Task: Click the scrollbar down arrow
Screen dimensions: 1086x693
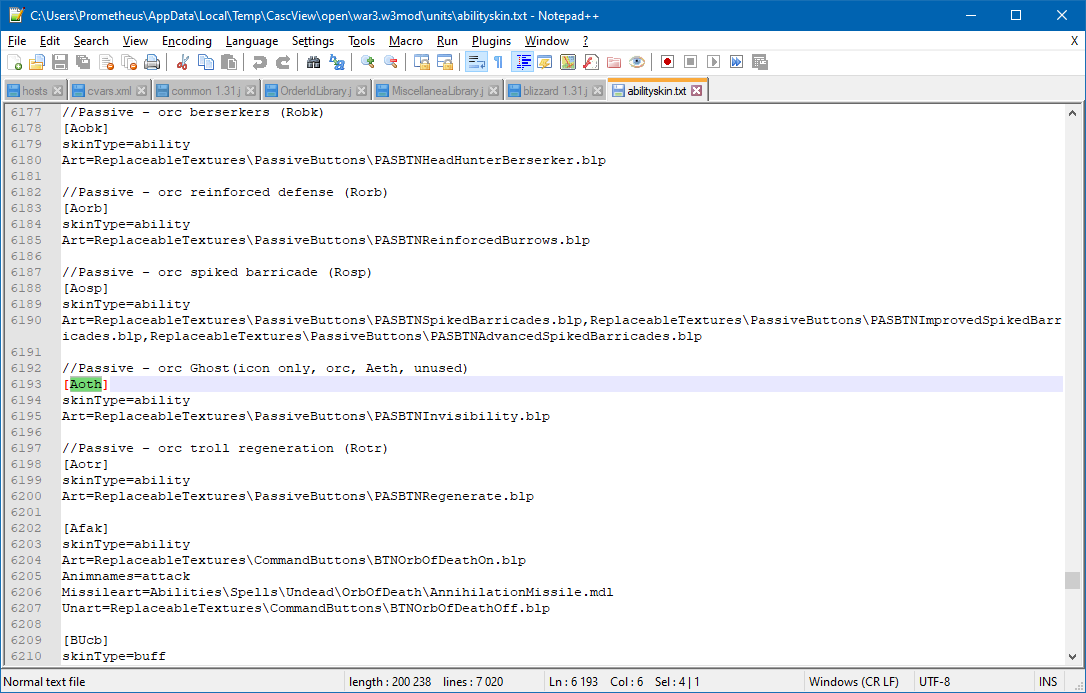Action: tap(1072, 657)
